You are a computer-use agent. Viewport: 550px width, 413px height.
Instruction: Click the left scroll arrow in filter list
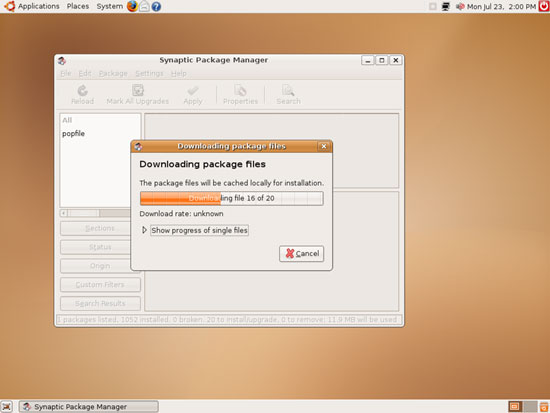coord(64,213)
